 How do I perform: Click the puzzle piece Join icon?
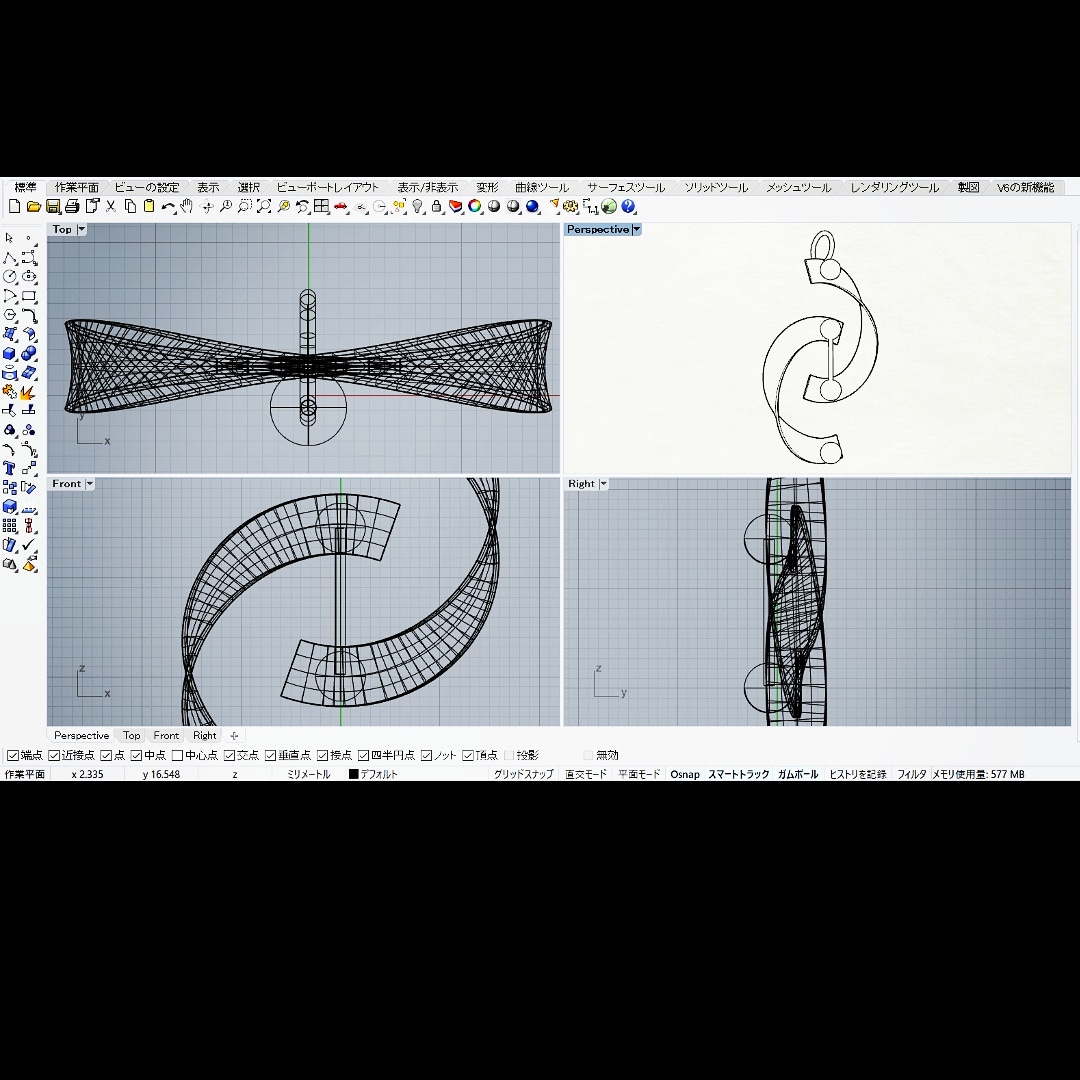[x=9, y=393]
